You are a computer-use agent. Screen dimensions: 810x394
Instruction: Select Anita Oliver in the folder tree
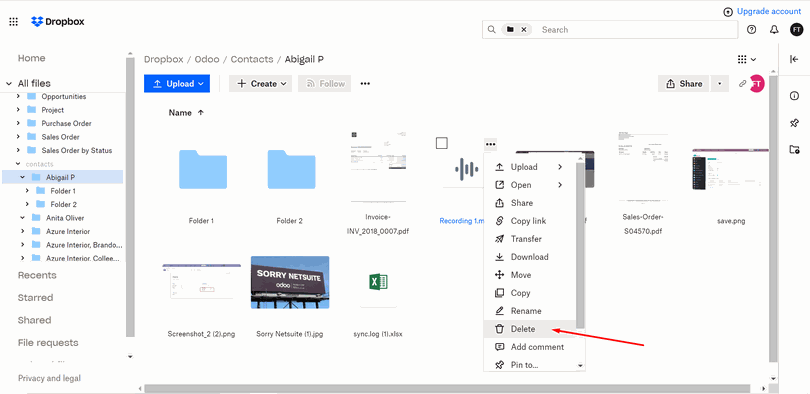pos(65,218)
